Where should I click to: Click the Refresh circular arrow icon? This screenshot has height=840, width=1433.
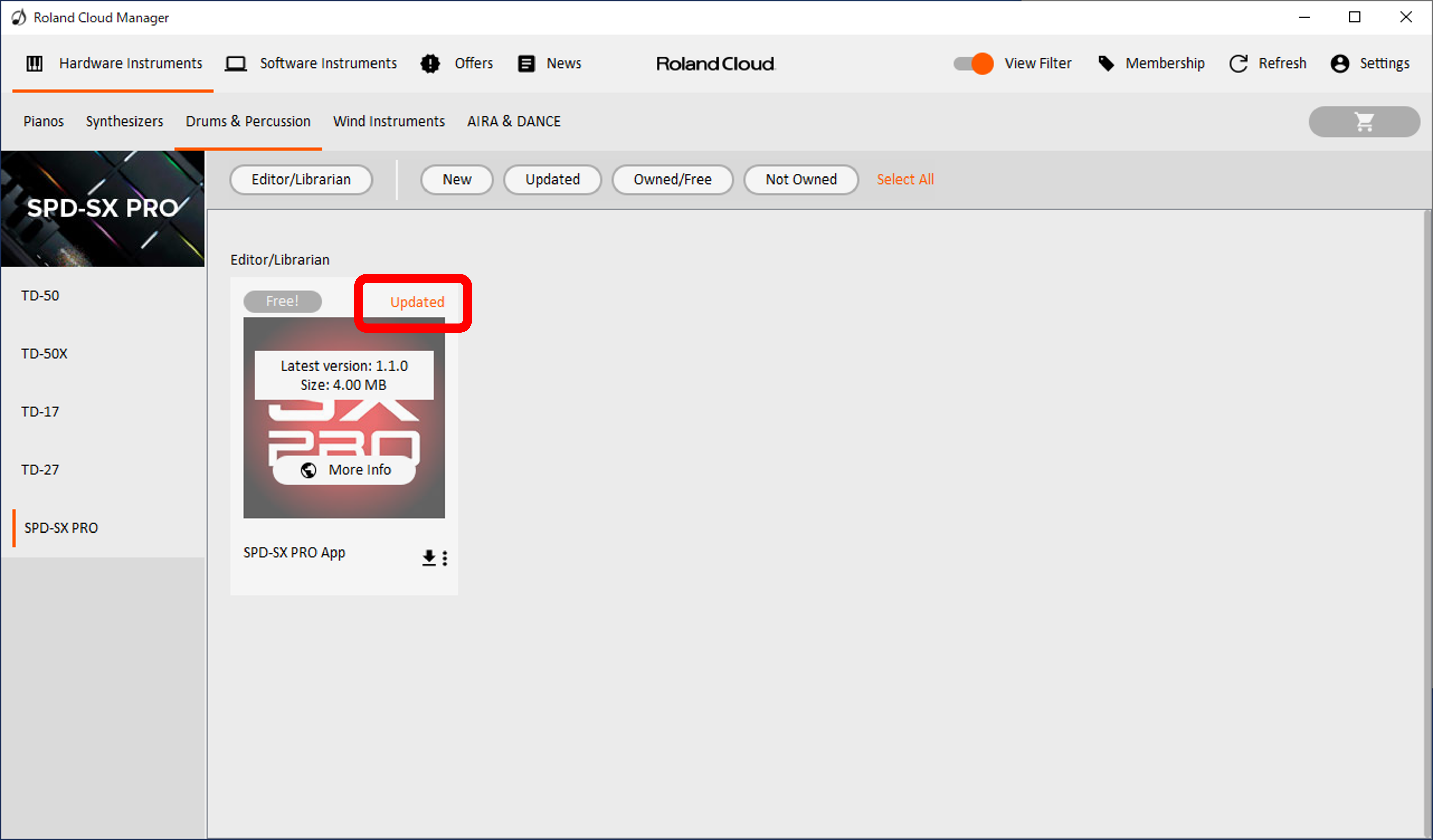coord(1238,64)
